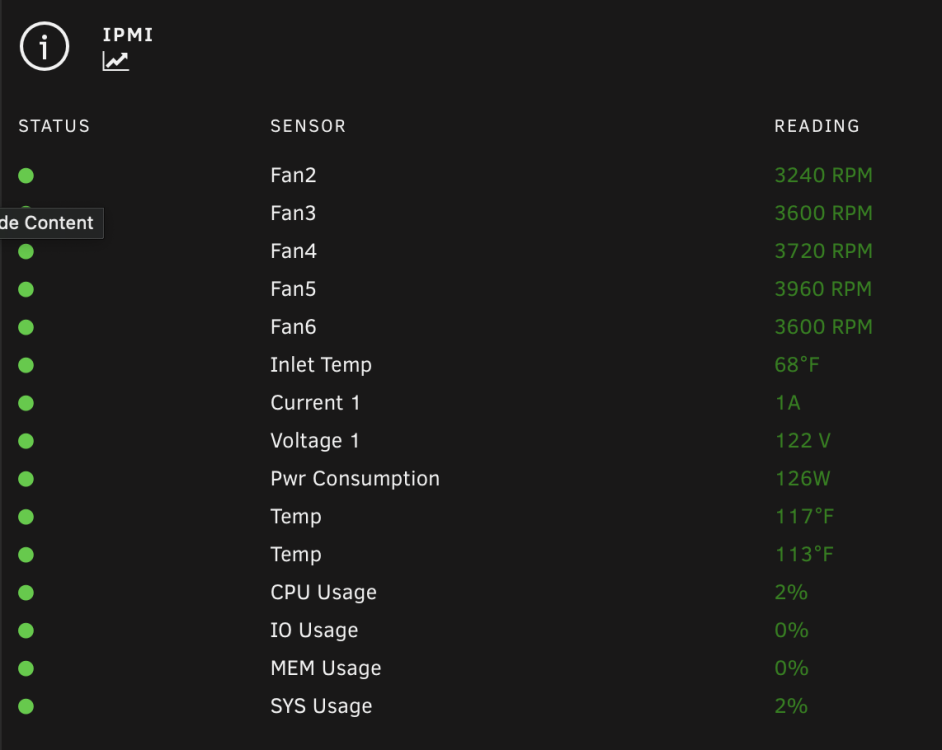Select the CPU Usage sensor name
The width and height of the screenshot is (942, 750).
tap(323, 593)
